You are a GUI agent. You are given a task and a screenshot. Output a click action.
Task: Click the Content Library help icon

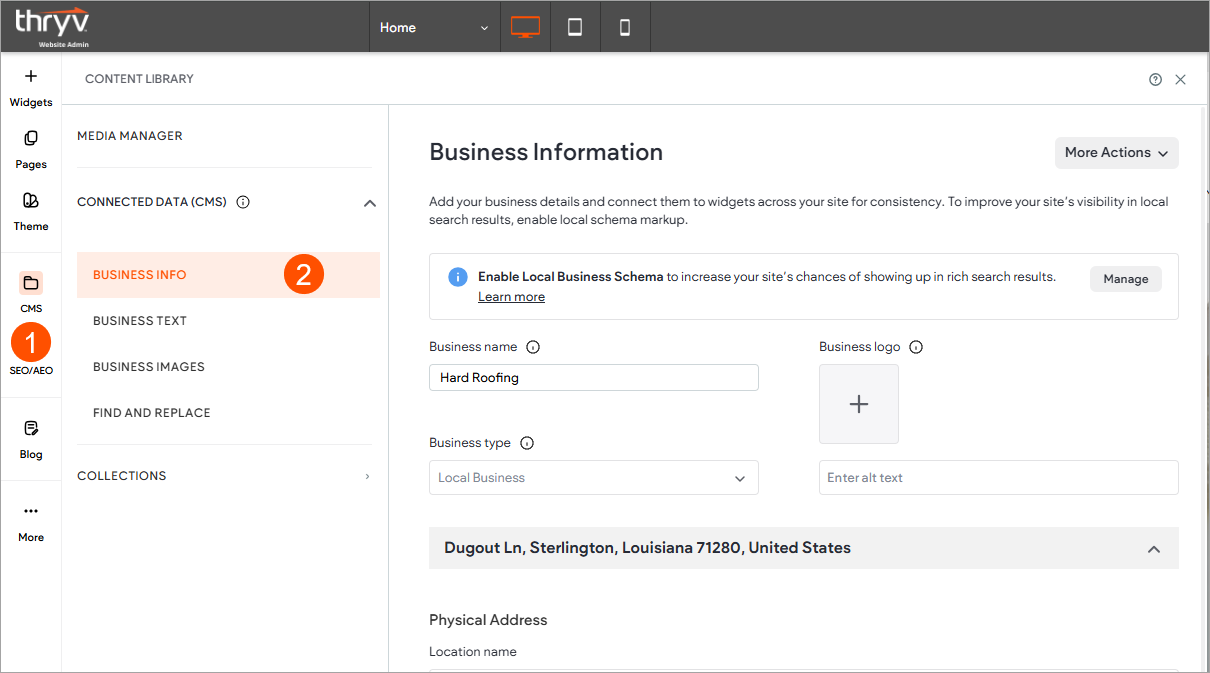coord(1155,79)
